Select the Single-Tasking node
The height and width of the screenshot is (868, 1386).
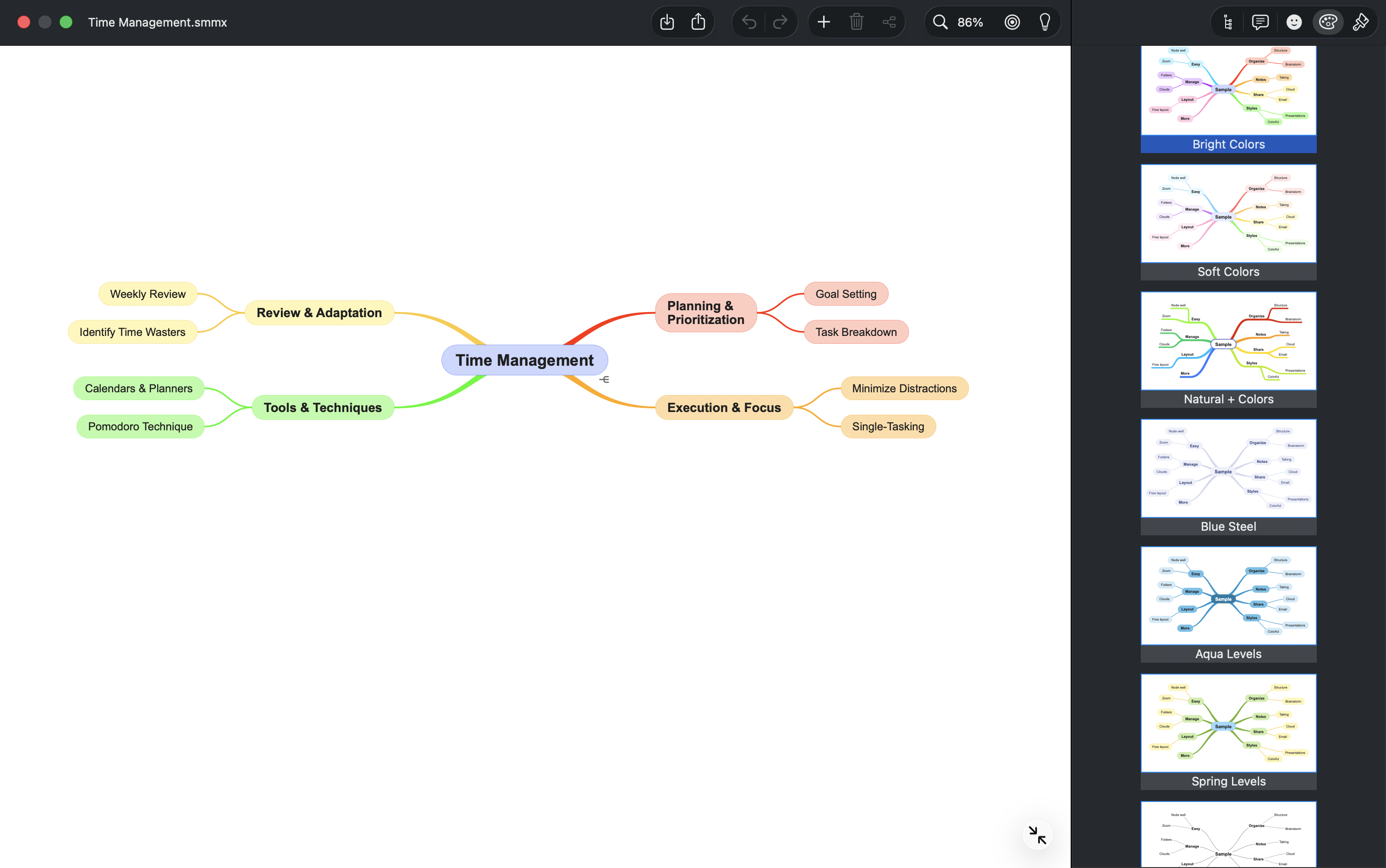(x=888, y=427)
